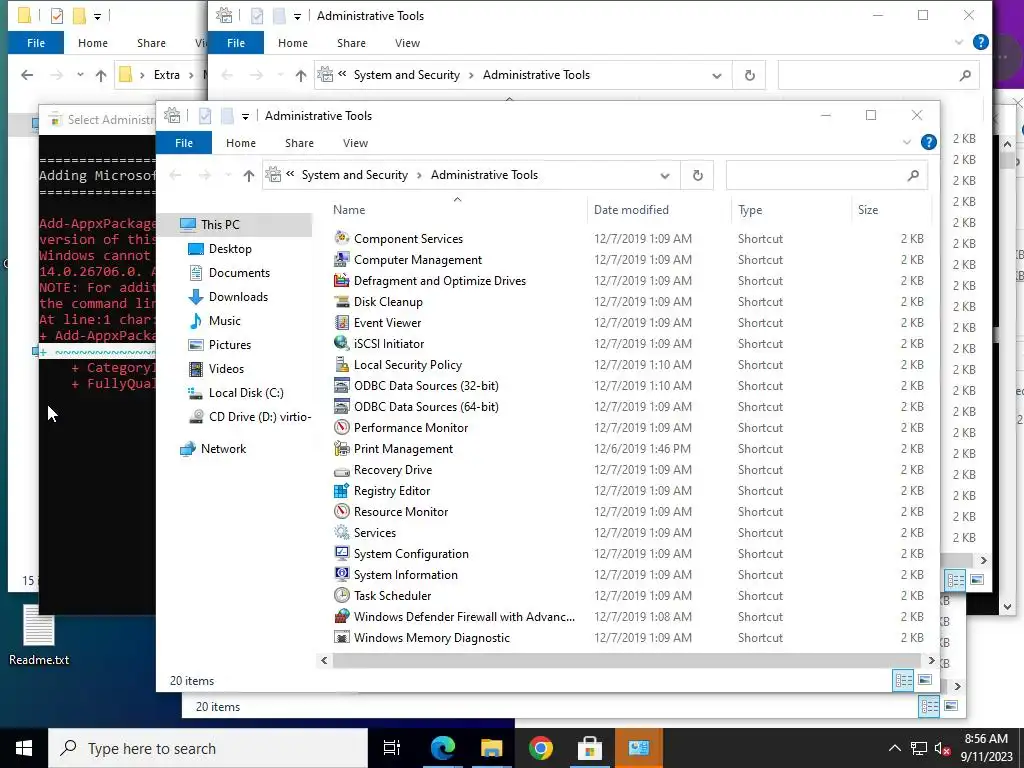Expand address dropdown in back Administrative Tools window
Image resolution: width=1024 pixels, height=768 pixels.
click(x=716, y=75)
